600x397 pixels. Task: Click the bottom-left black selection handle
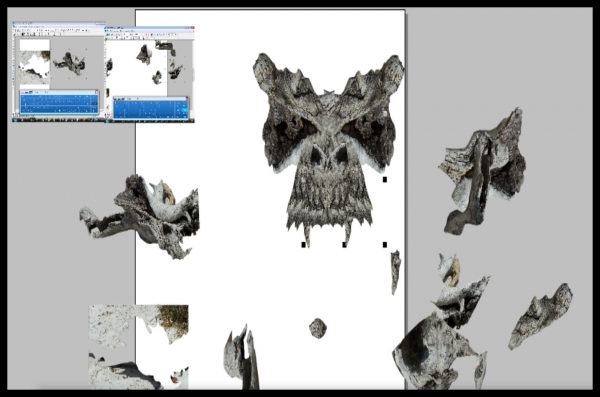[303, 245]
